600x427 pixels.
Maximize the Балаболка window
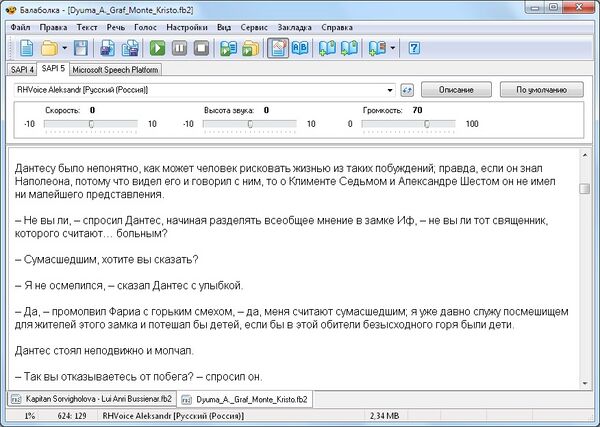(553, 8)
